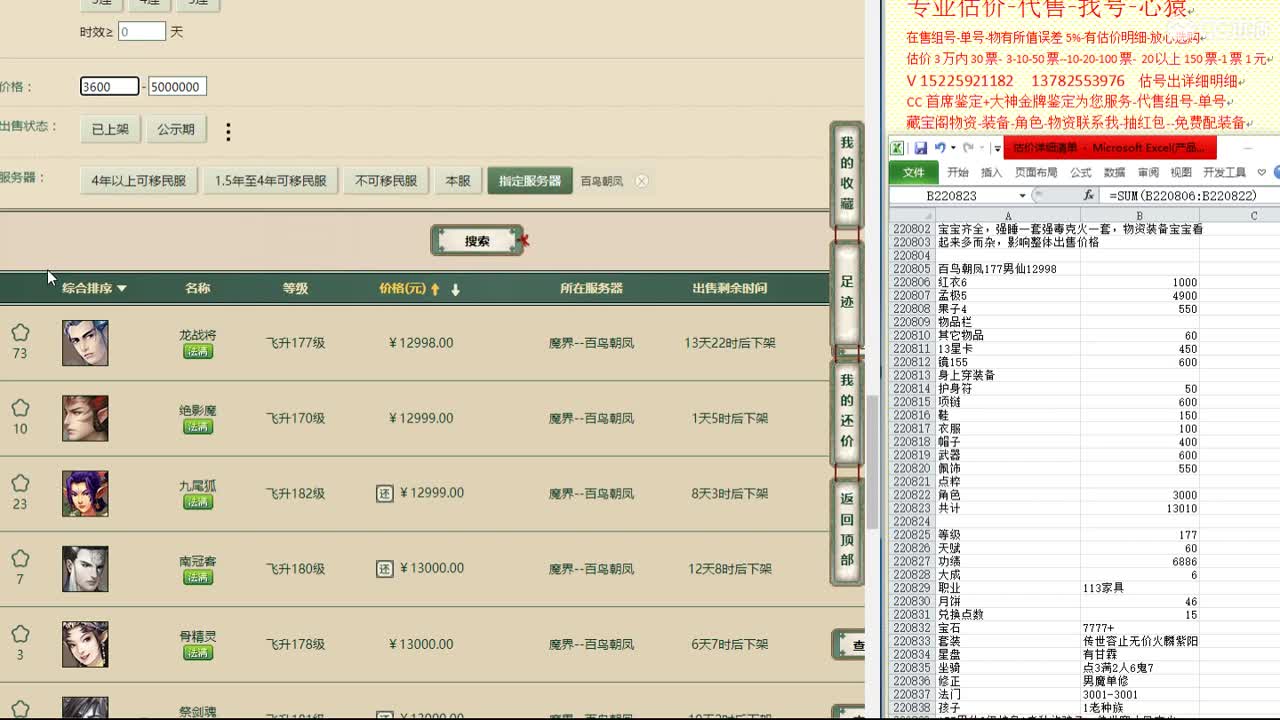Select Excel column B header

(x=1140, y=215)
